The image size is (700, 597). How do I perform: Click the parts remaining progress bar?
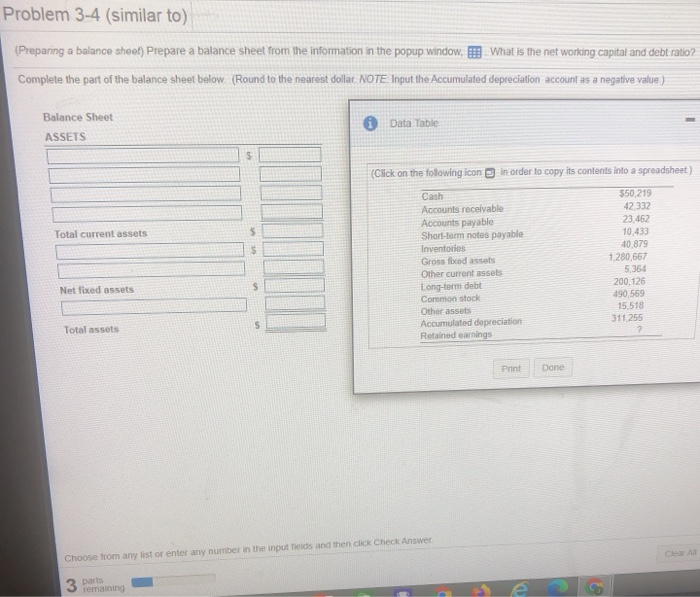(x=173, y=581)
